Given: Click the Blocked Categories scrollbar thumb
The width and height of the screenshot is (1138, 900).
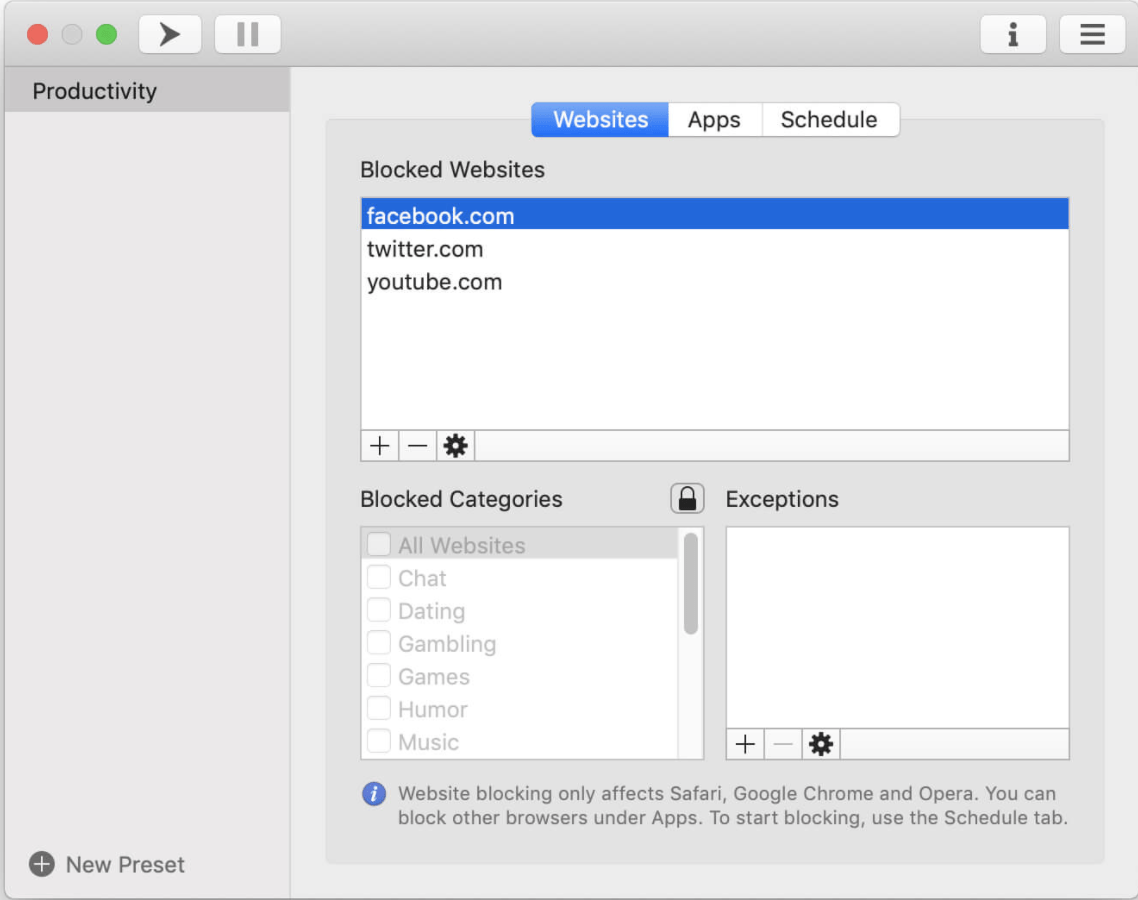Looking at the screenshot, I should click(x=691, y=584).
